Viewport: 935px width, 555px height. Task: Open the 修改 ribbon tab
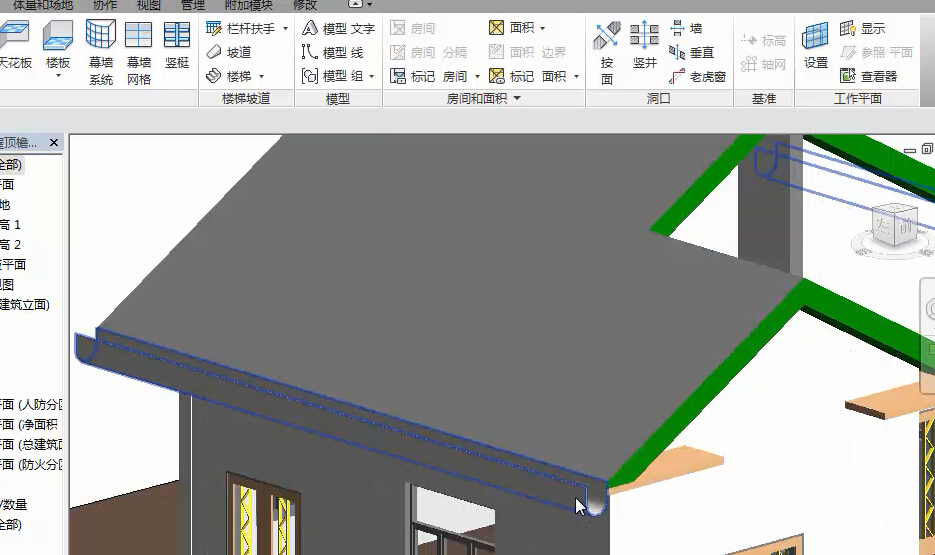point(305,5)
